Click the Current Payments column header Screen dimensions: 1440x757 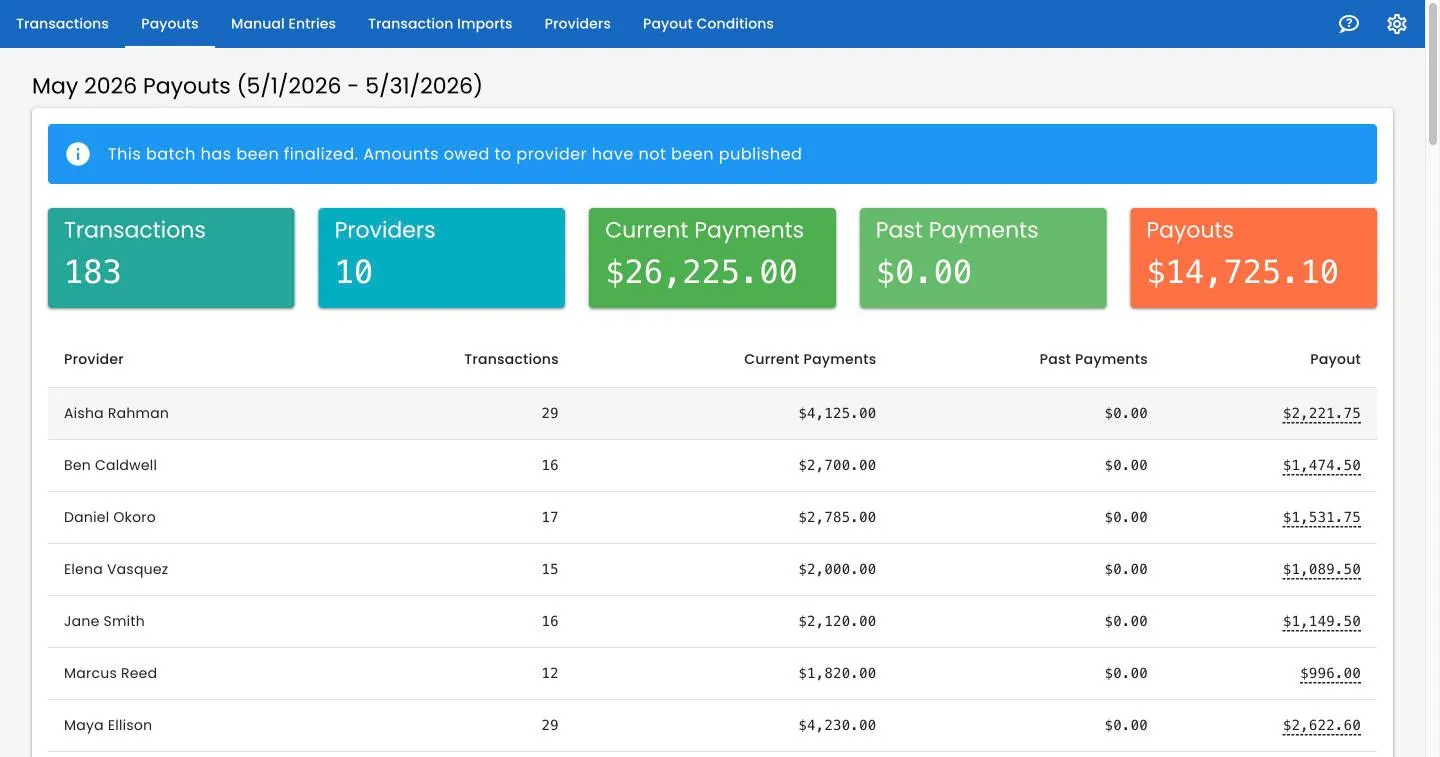click(810, 359)
